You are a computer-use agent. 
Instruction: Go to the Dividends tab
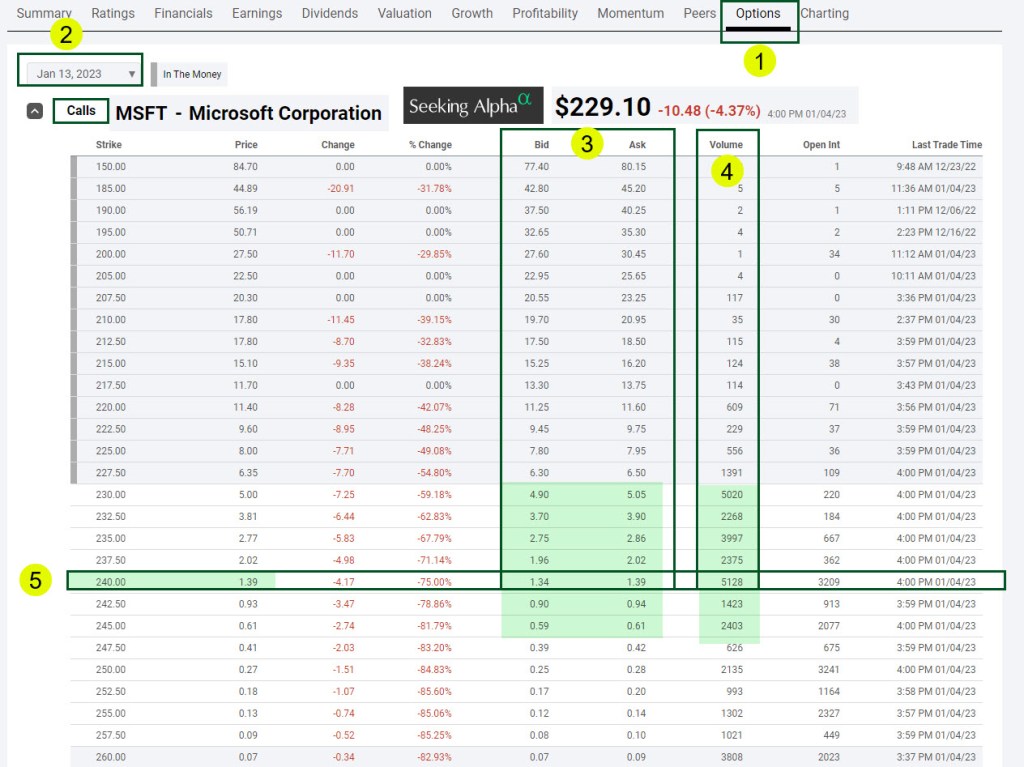(x=329, y=14)
